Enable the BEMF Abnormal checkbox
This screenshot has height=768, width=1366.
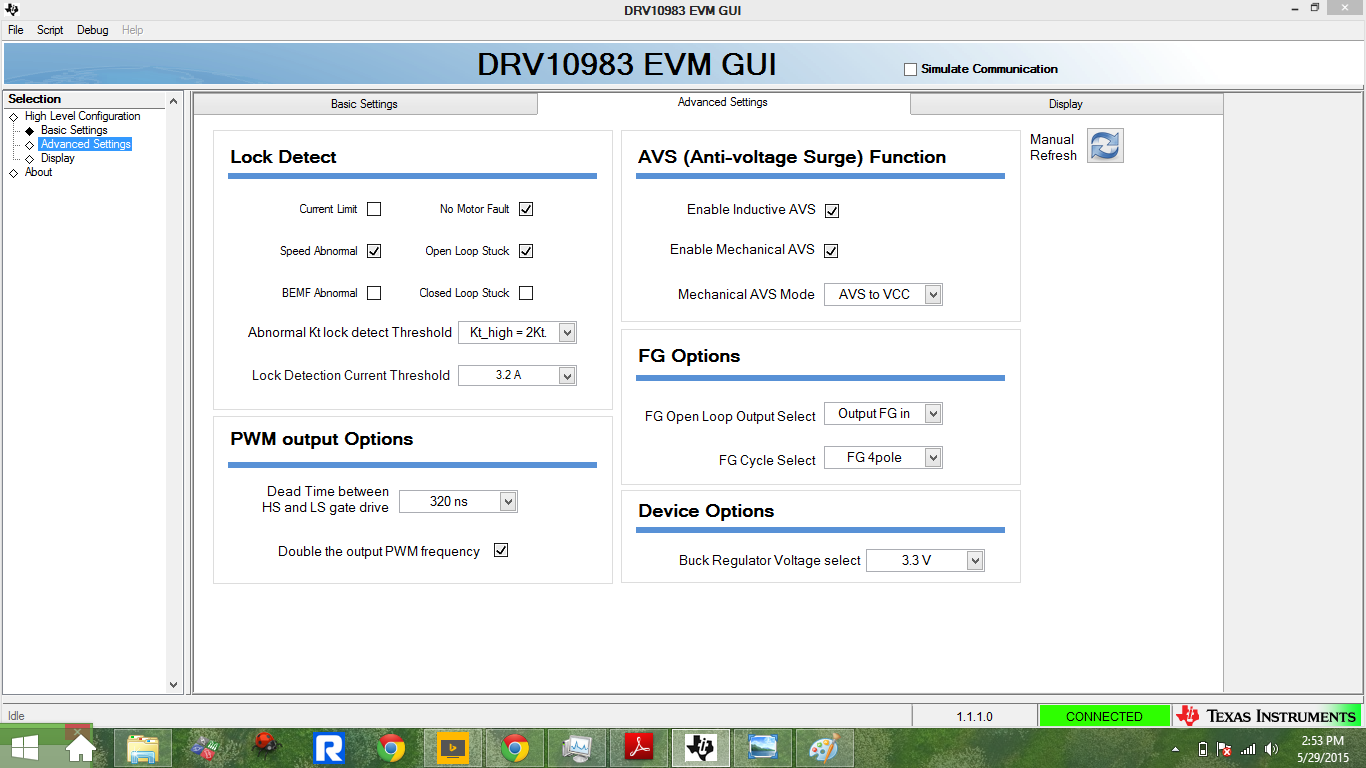click(x=374, y=293)
